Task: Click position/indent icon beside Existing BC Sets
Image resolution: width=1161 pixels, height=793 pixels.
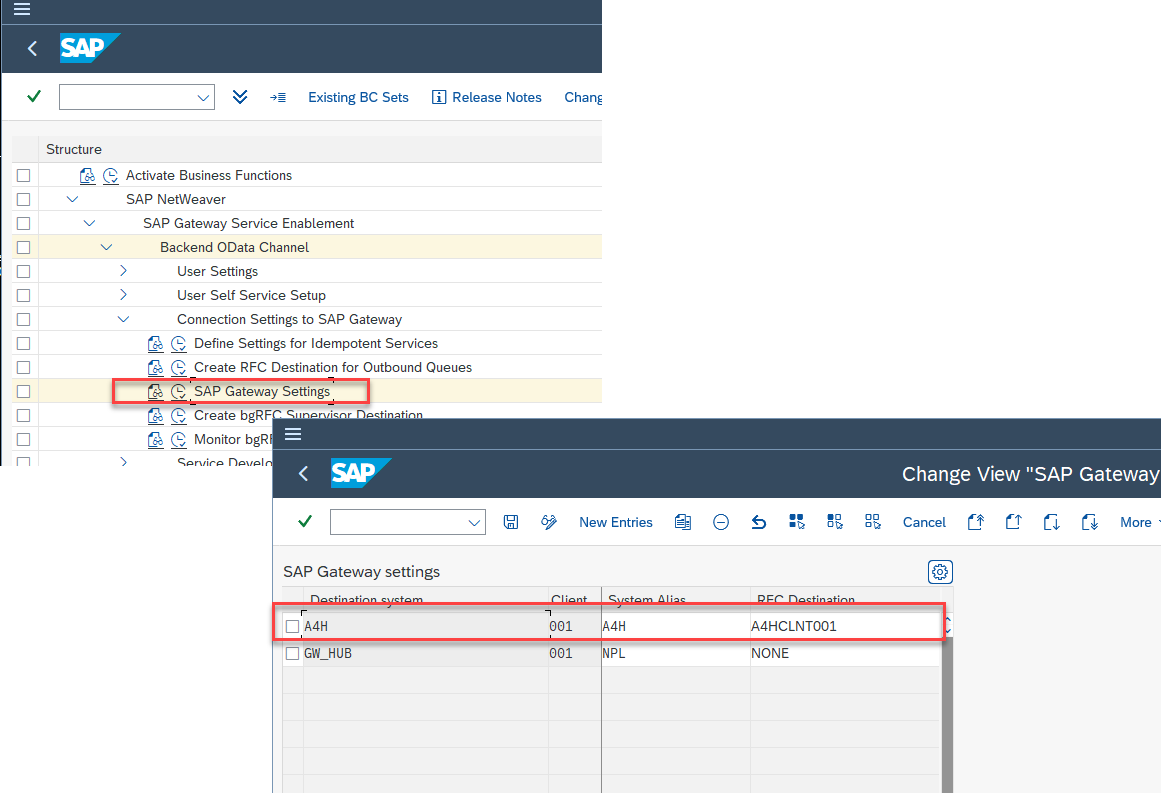Action: [278, 97]
